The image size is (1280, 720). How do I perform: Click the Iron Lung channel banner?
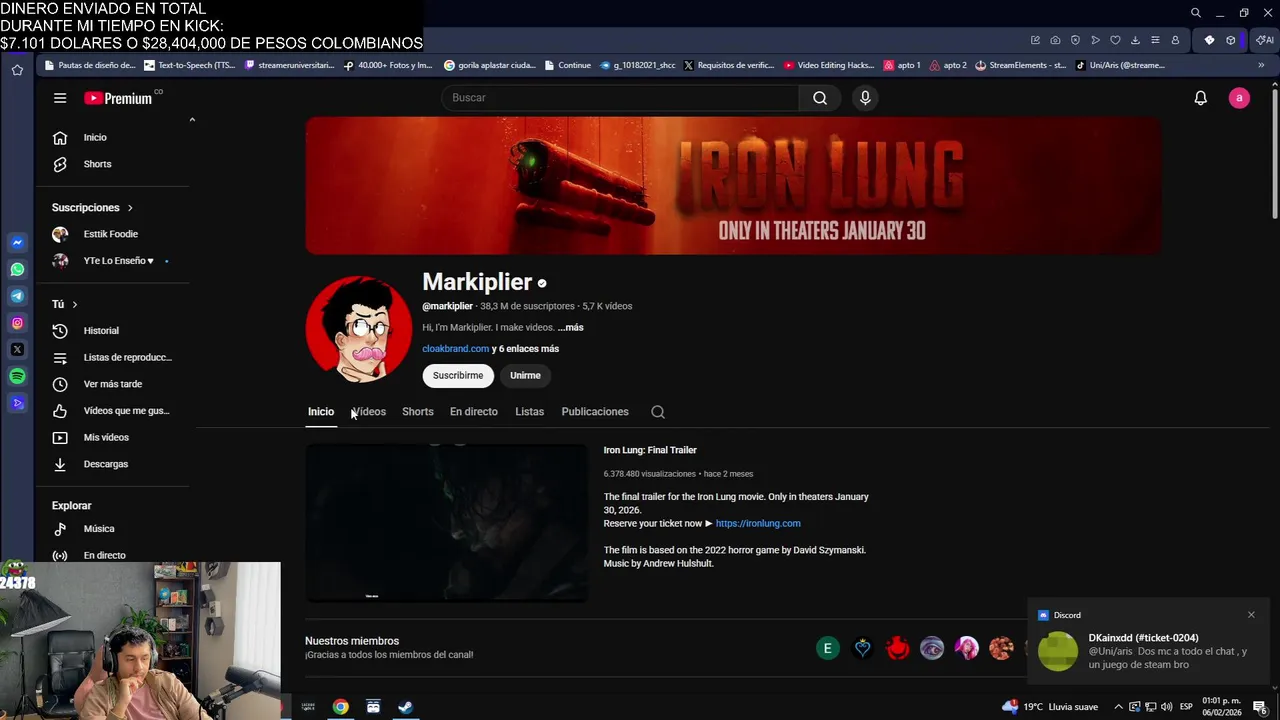733,186
